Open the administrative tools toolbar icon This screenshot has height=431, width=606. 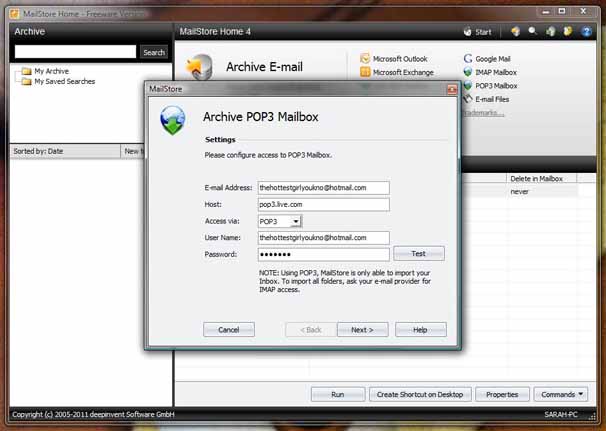pos(568,31)
